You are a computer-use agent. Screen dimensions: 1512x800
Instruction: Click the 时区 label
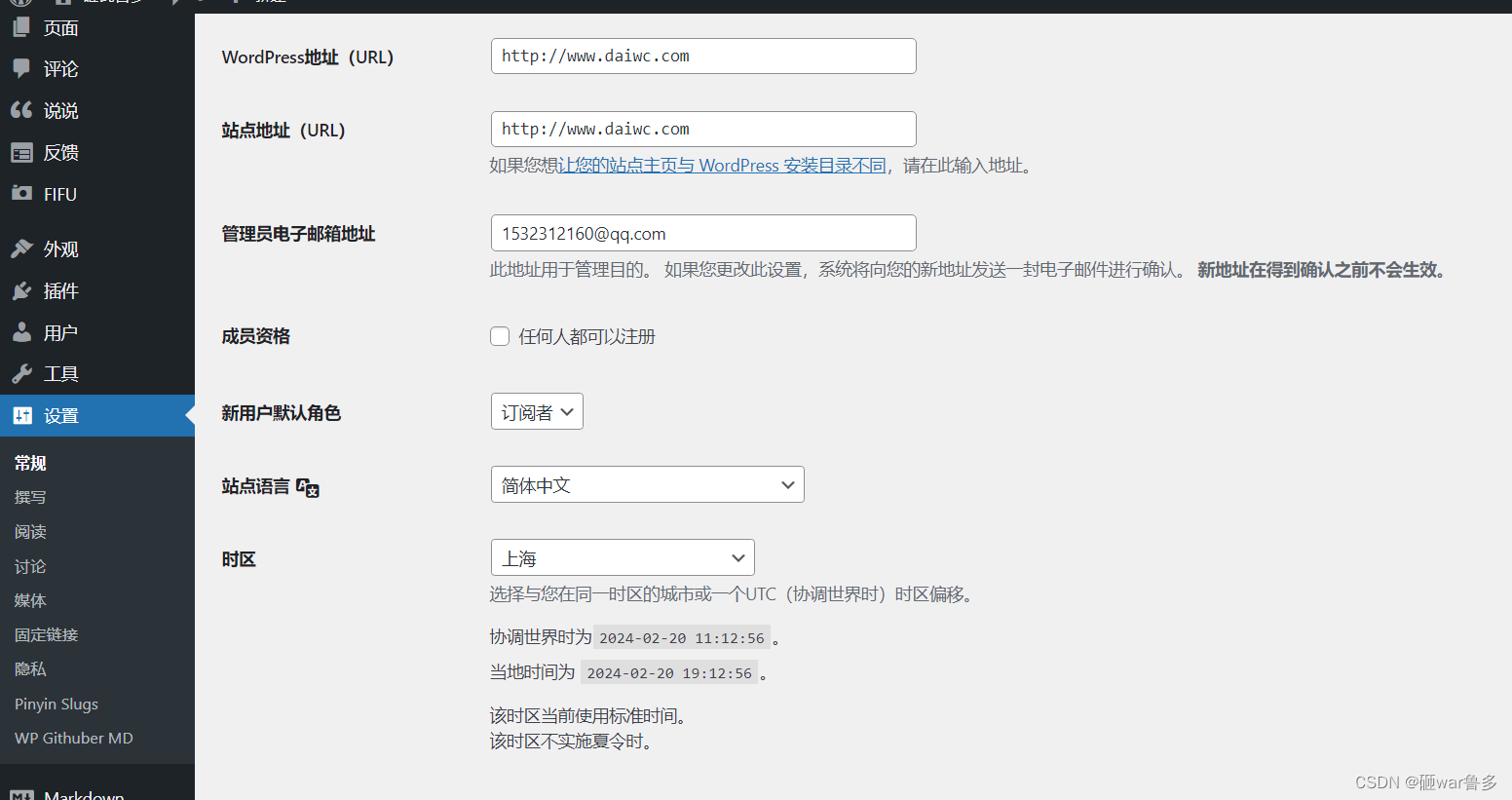[x=239, y=559]
